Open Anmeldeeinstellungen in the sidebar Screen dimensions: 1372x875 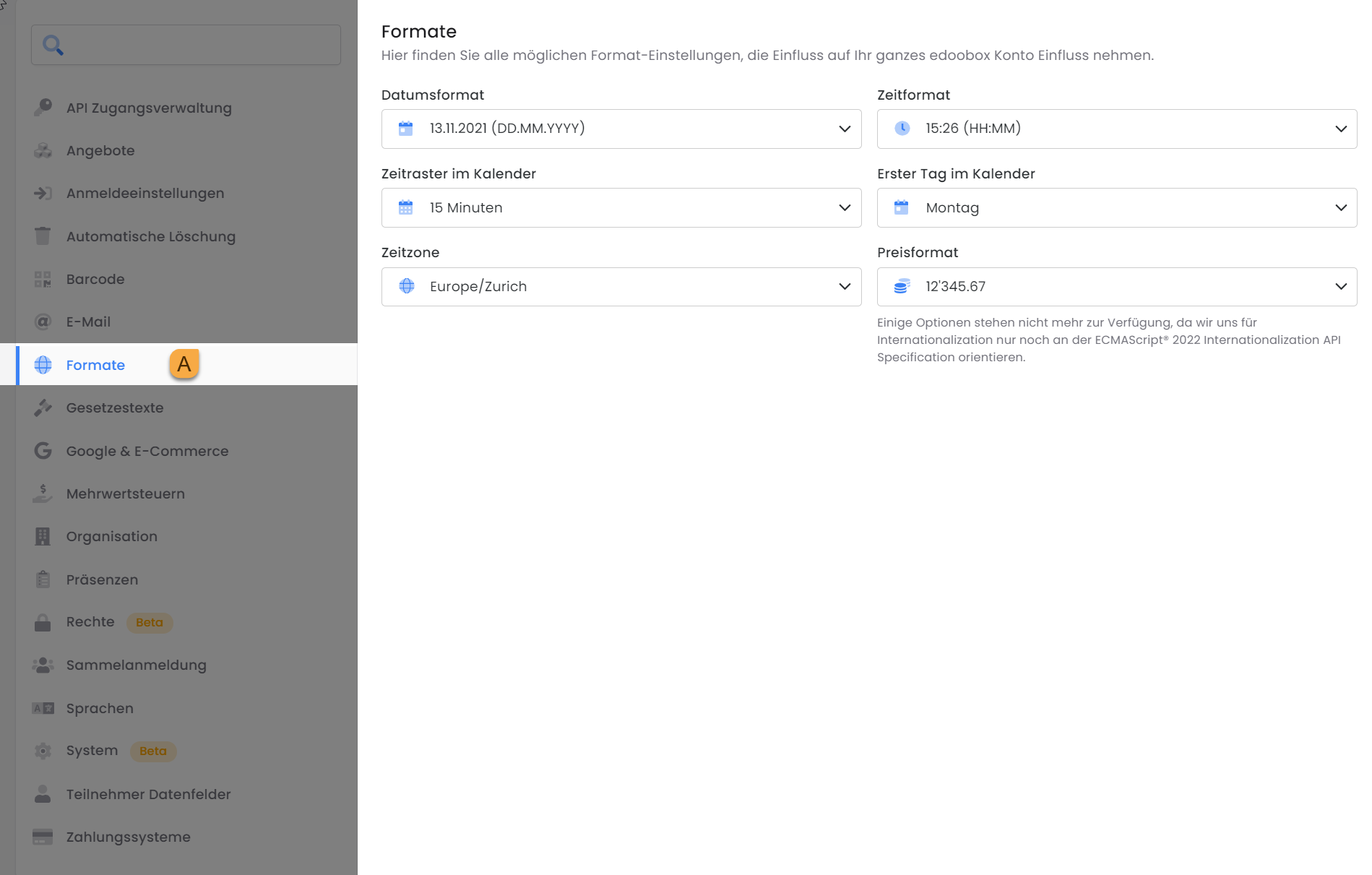point(145,193)
